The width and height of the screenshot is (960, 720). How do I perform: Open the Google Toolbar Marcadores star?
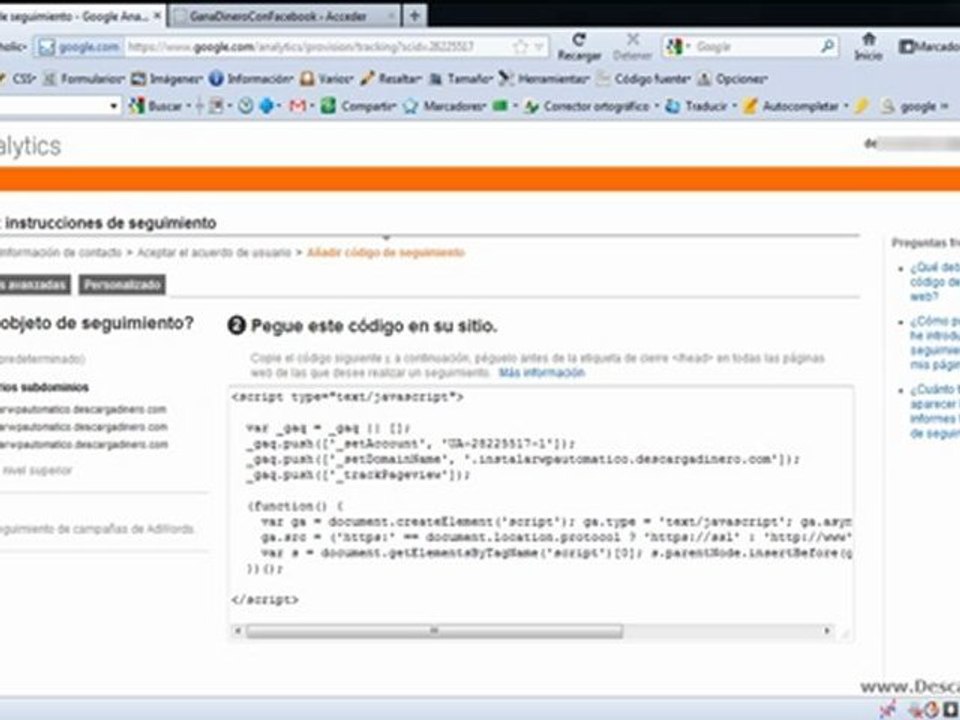(443, 106)
